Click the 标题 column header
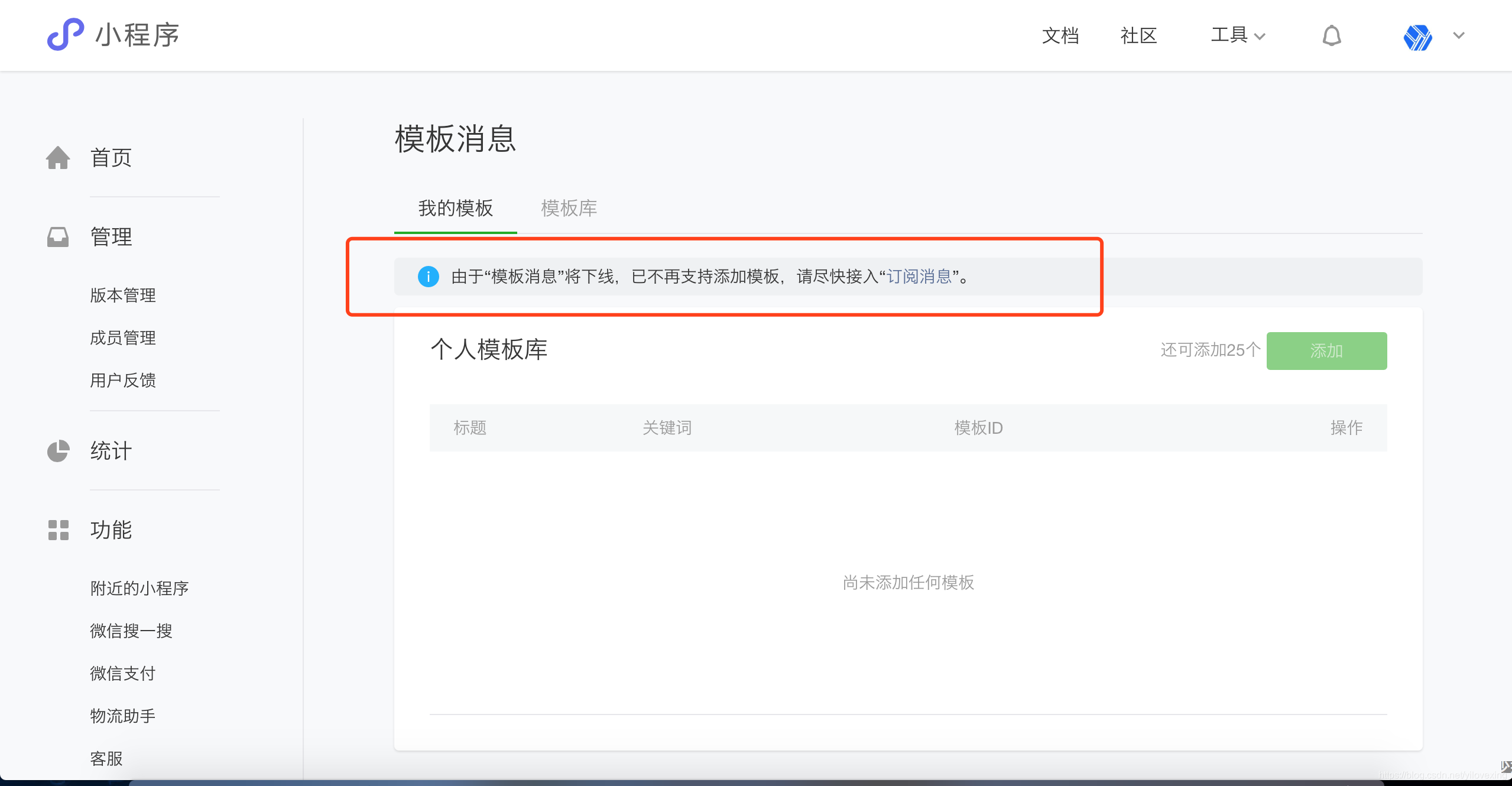Viewport: 1512px width, 786px height. coord(470,428)
